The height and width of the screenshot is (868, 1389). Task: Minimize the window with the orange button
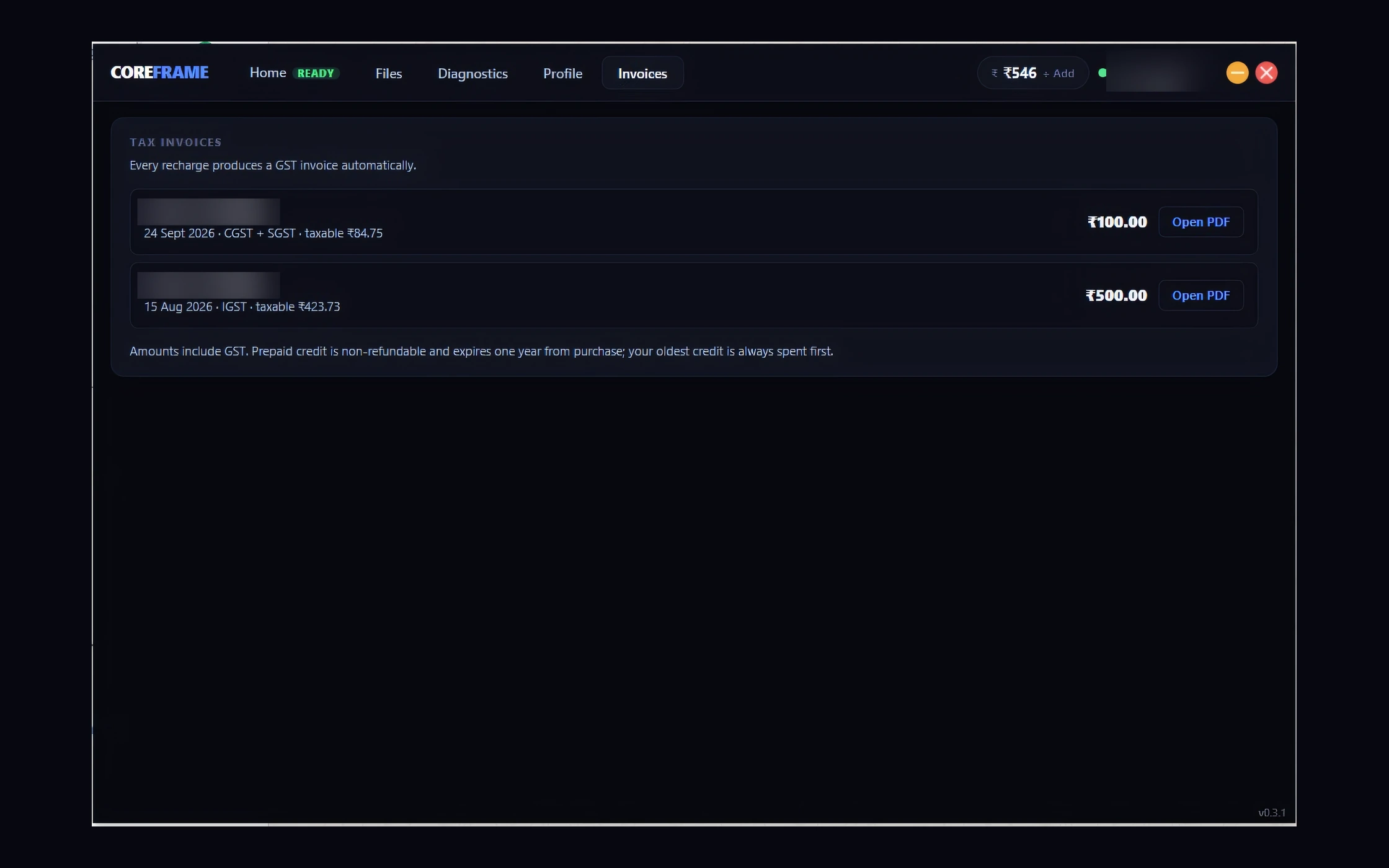[1237, 73]
